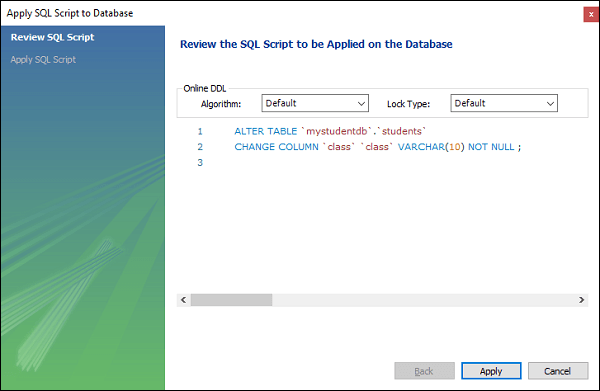Viewport: 600px width, 391px height.
Task: Click the horizontal scrollbar right arrow
Action: point(581,300)
